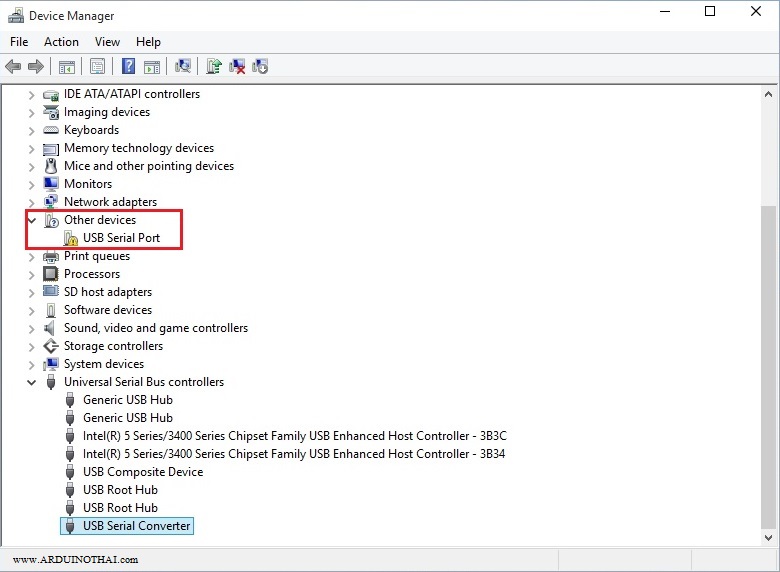The image size is (780, 572).
Task: Click the Back arrow toolbar icon
Action: (13, 66)
